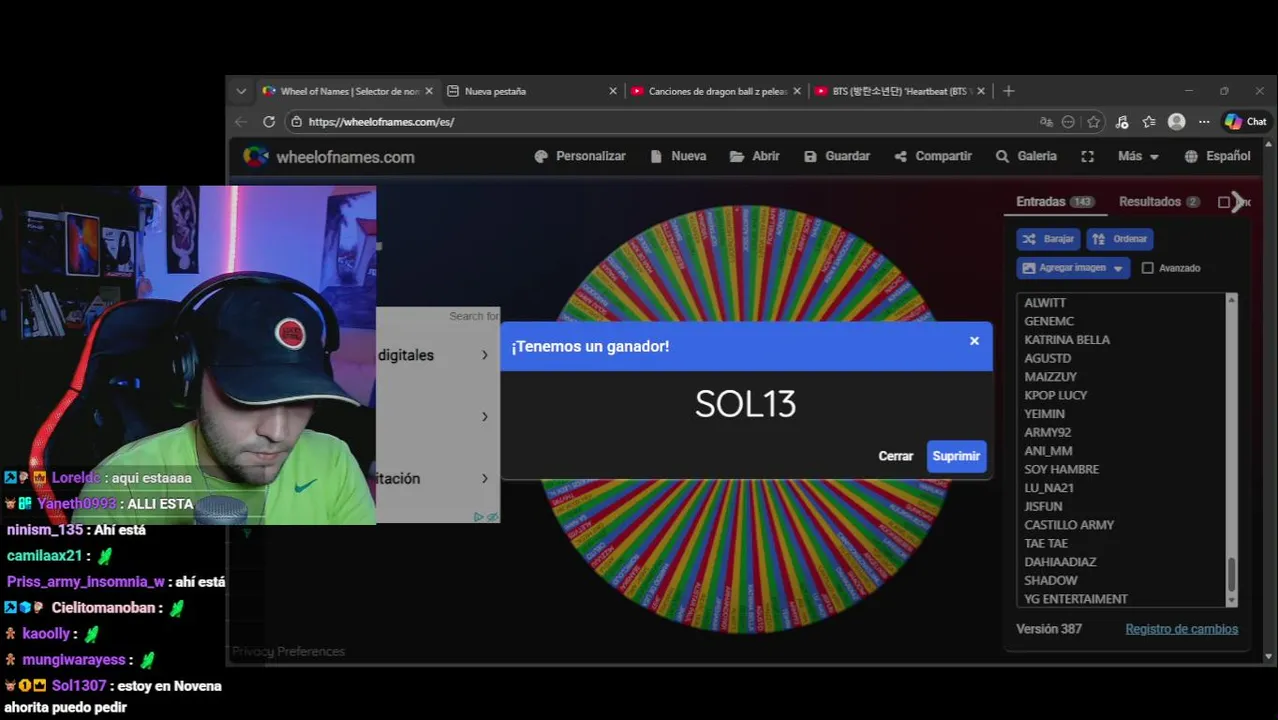Click the TAE TAE entry
The height and width of the screenshot is (720, 1278).
point(1046,543)
